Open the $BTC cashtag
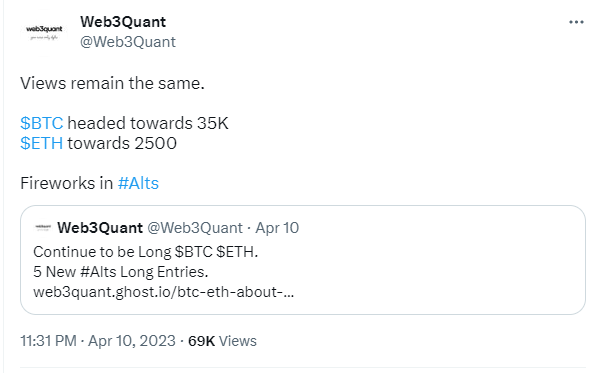Screen dimensions: 600x373 42,124
